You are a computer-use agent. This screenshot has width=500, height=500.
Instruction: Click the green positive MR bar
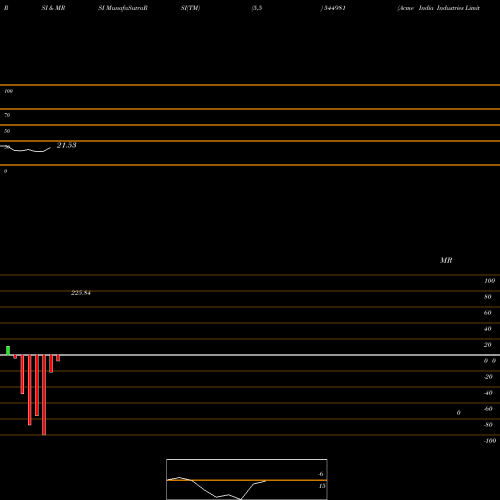coord(8,351)
